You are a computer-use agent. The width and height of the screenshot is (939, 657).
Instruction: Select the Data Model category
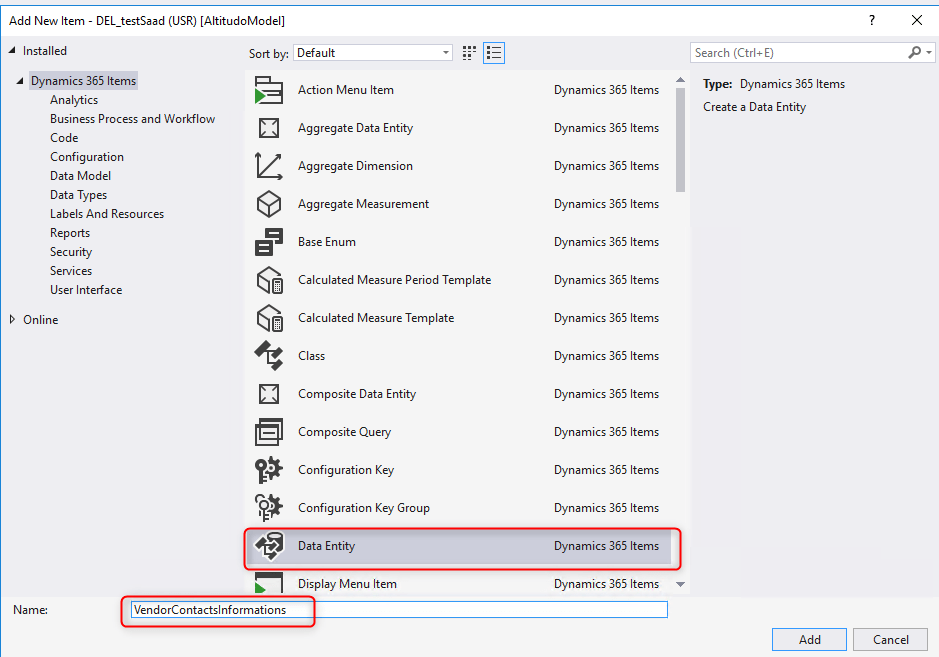coord(80,176)
